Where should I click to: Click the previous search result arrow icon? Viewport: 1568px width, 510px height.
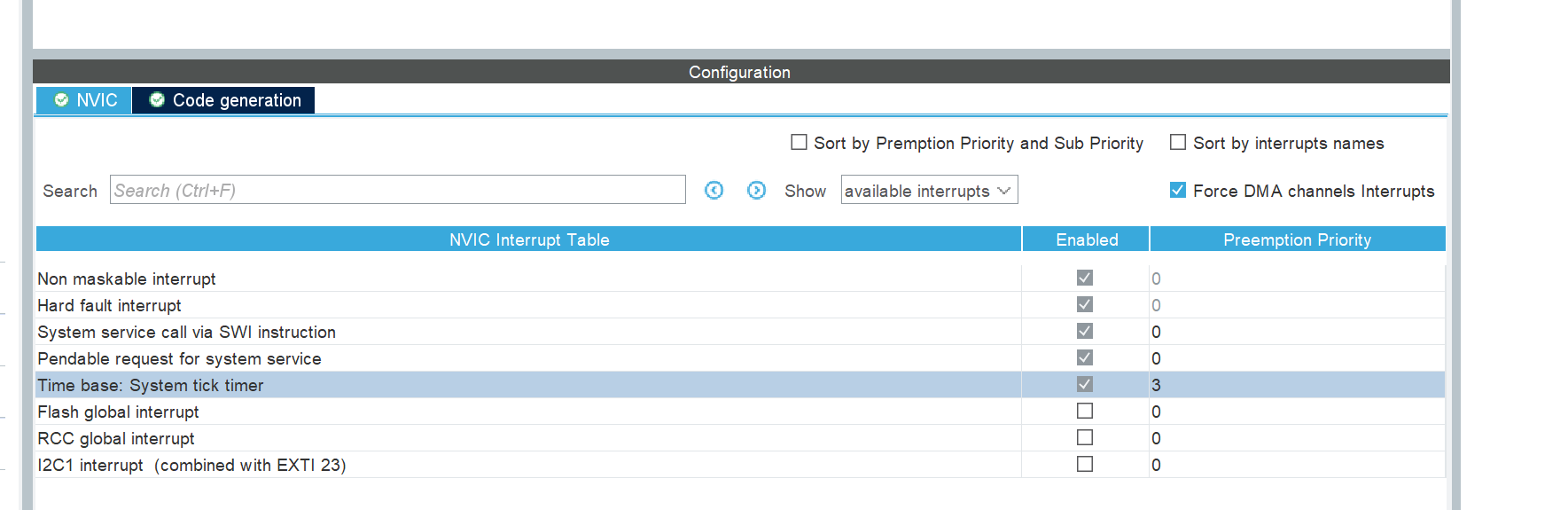714,191
